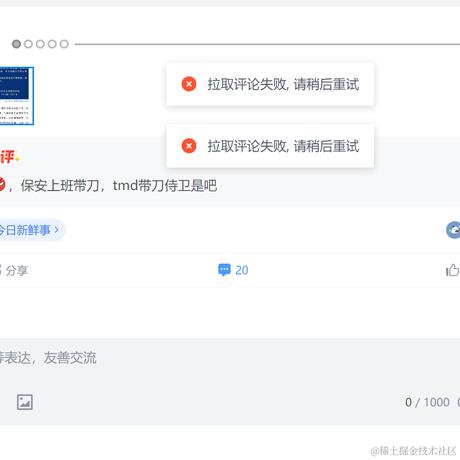Screen dimensions: 460x460
Task: Like the post with thumbs-up icon
Action: [453, 270]
